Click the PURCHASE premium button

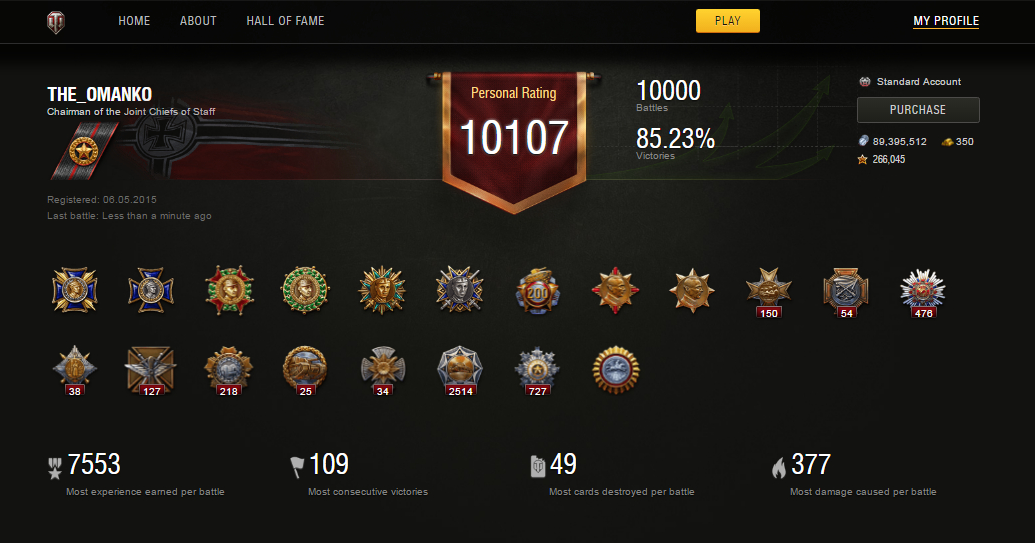[918, 110]
